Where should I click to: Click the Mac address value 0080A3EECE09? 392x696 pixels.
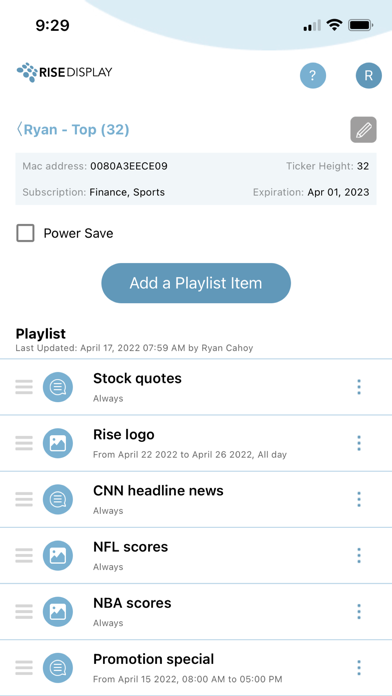tap(129, 166)
